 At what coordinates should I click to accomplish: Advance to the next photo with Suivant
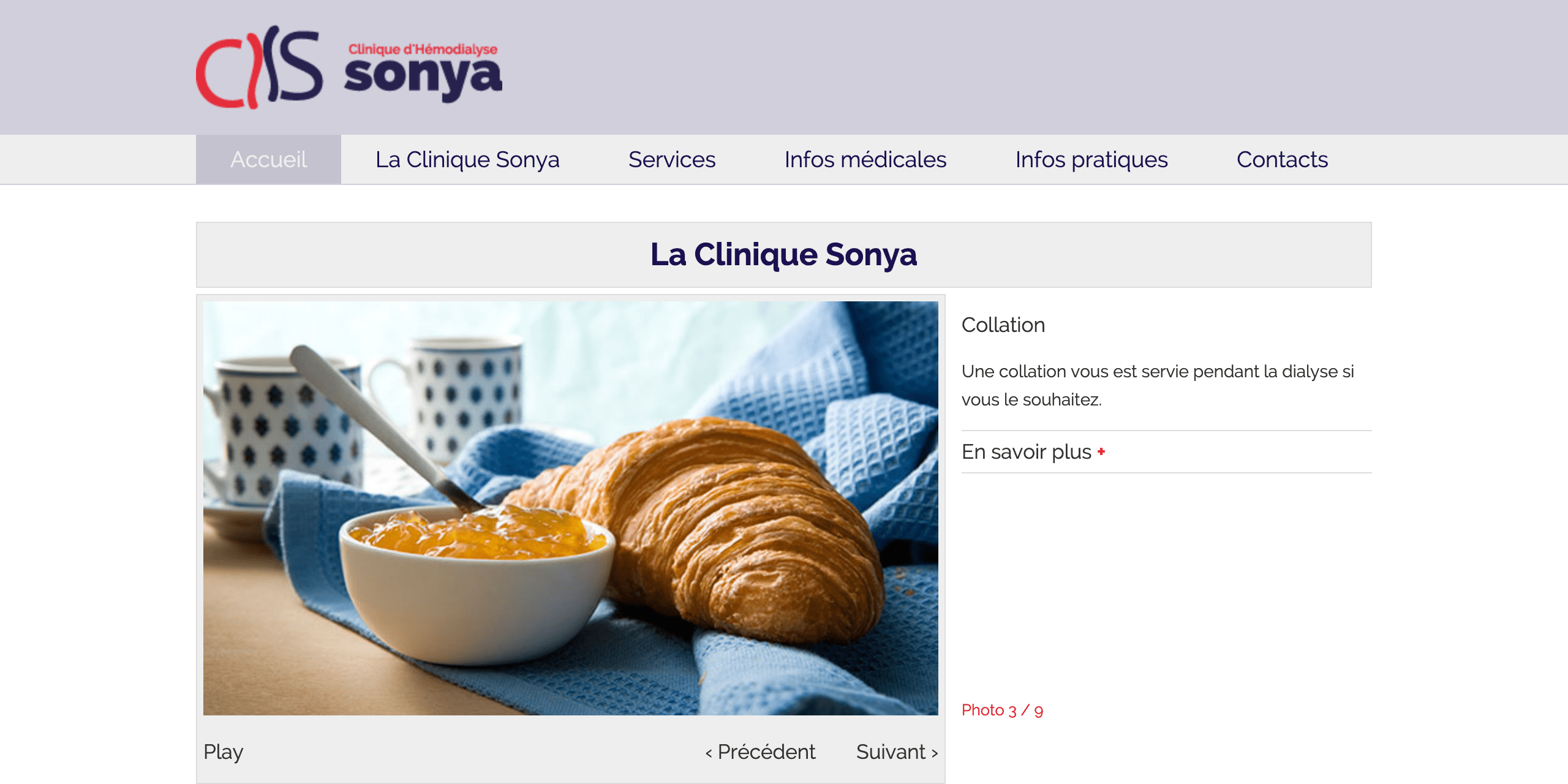pyautogui.click(x=897, y=752)
